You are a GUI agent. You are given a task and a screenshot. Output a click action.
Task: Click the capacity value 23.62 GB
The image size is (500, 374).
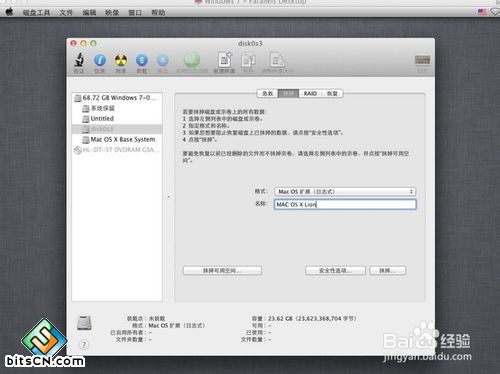pos(280,319)
